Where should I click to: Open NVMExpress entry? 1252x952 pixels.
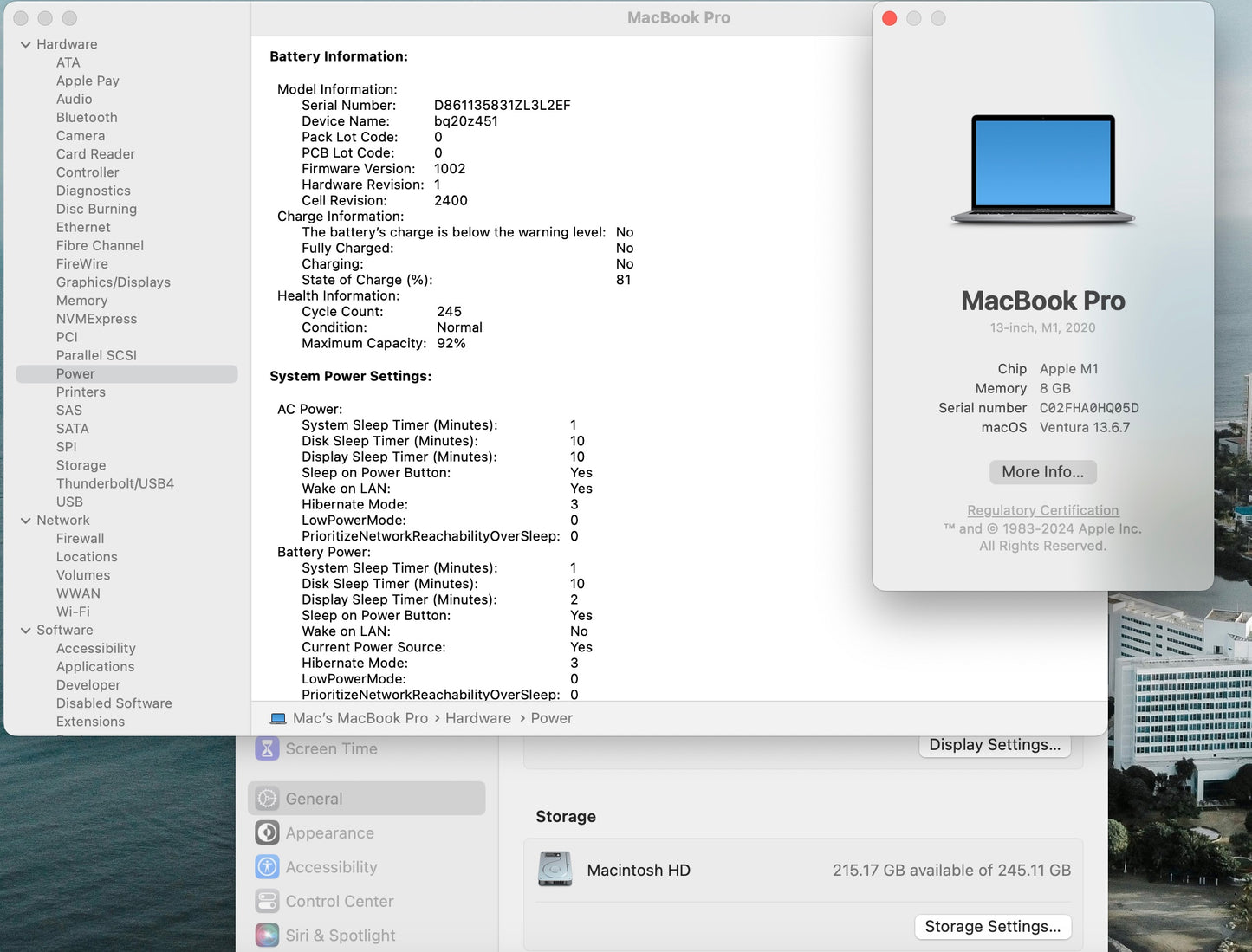(96, 319)
